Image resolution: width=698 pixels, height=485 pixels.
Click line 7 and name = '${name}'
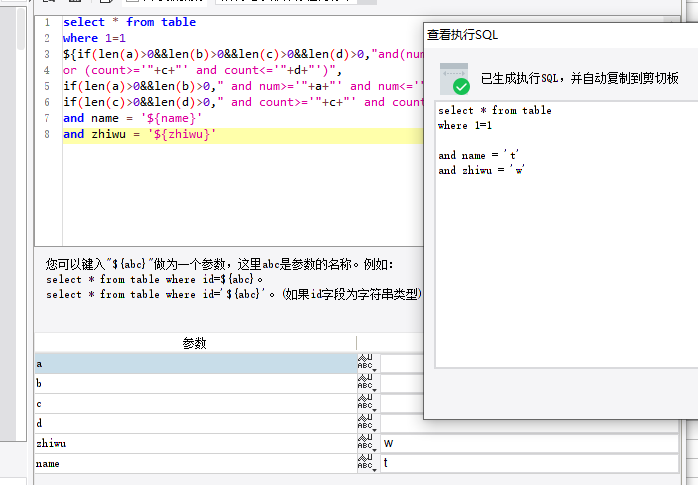(132, 118)
